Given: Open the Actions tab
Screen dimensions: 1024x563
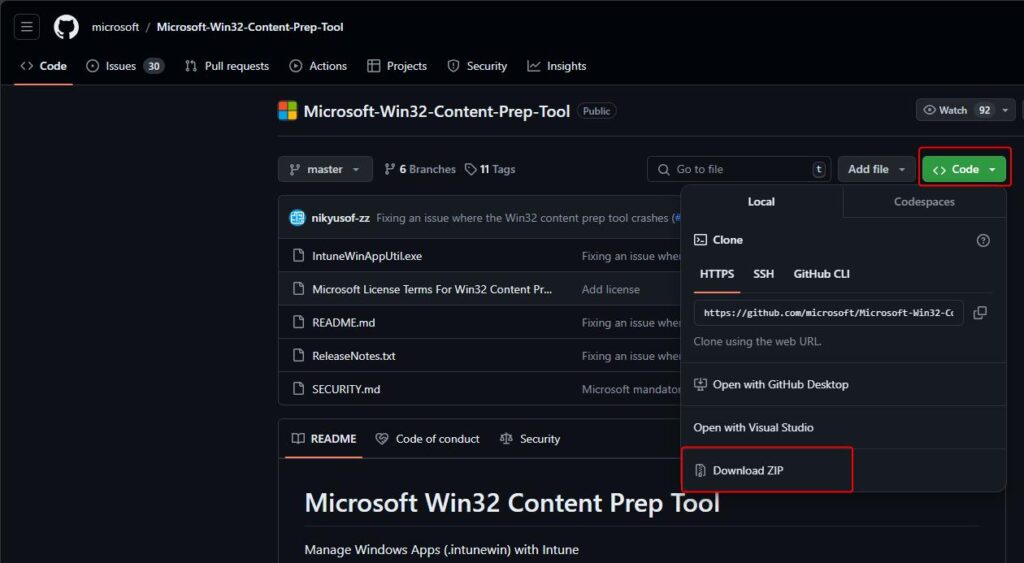Looking at the screenshot, I should tap(318, 66).
